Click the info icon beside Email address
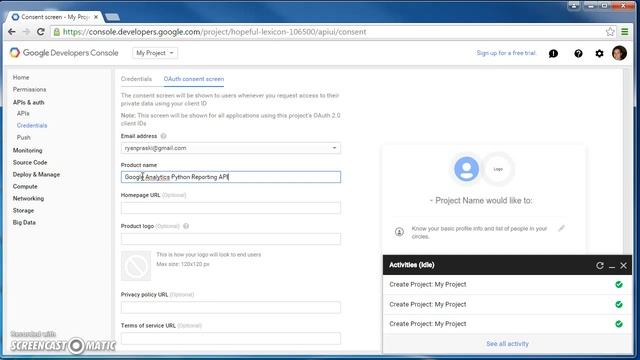This screenshot has width=640, height=360. [163, 136]
